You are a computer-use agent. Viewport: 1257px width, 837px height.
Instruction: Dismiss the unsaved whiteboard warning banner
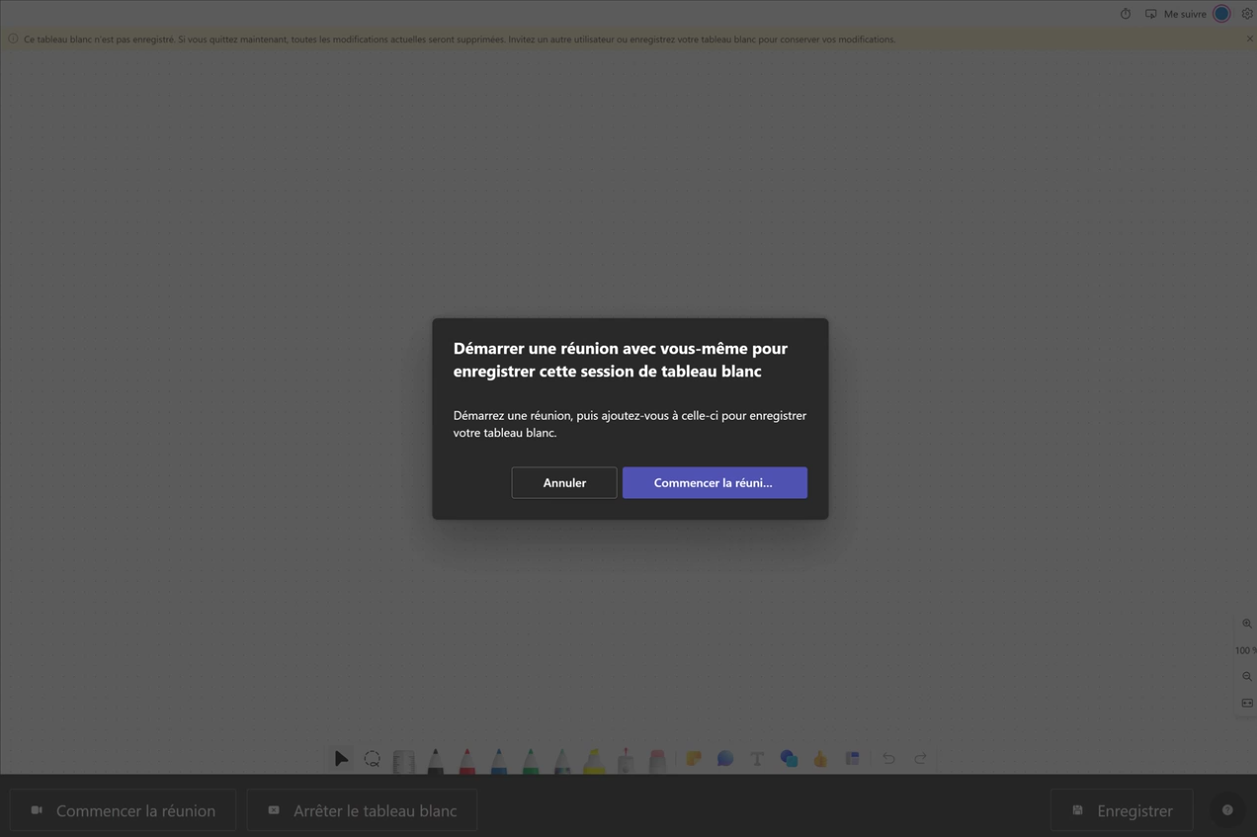pos(1250,39)
